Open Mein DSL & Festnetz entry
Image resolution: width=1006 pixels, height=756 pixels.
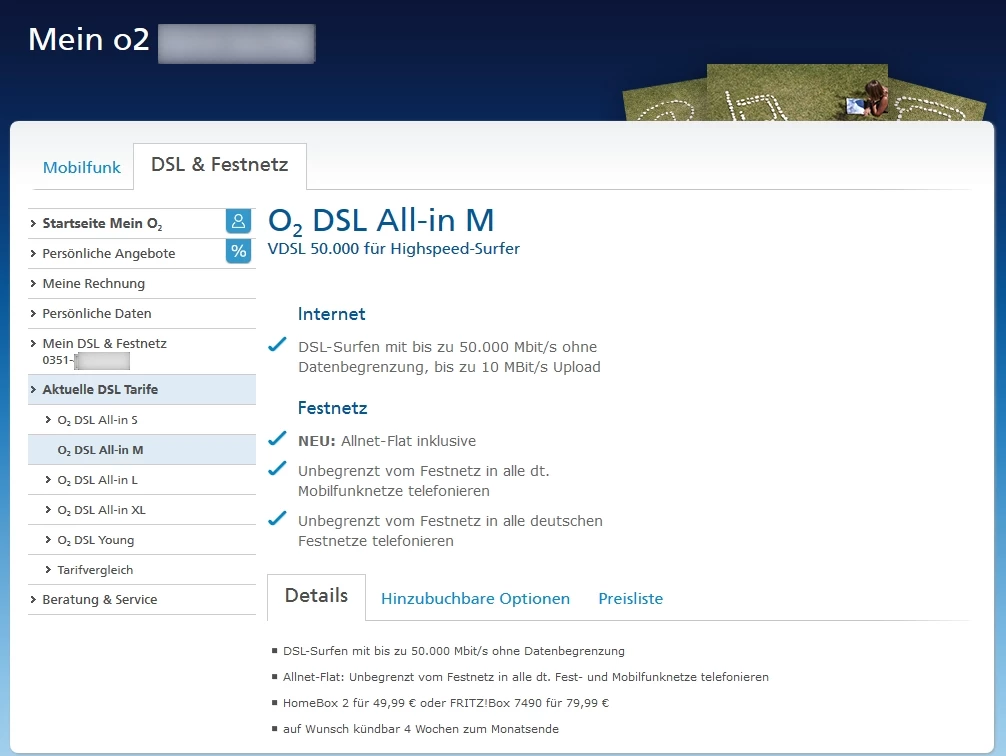[105, 343]
